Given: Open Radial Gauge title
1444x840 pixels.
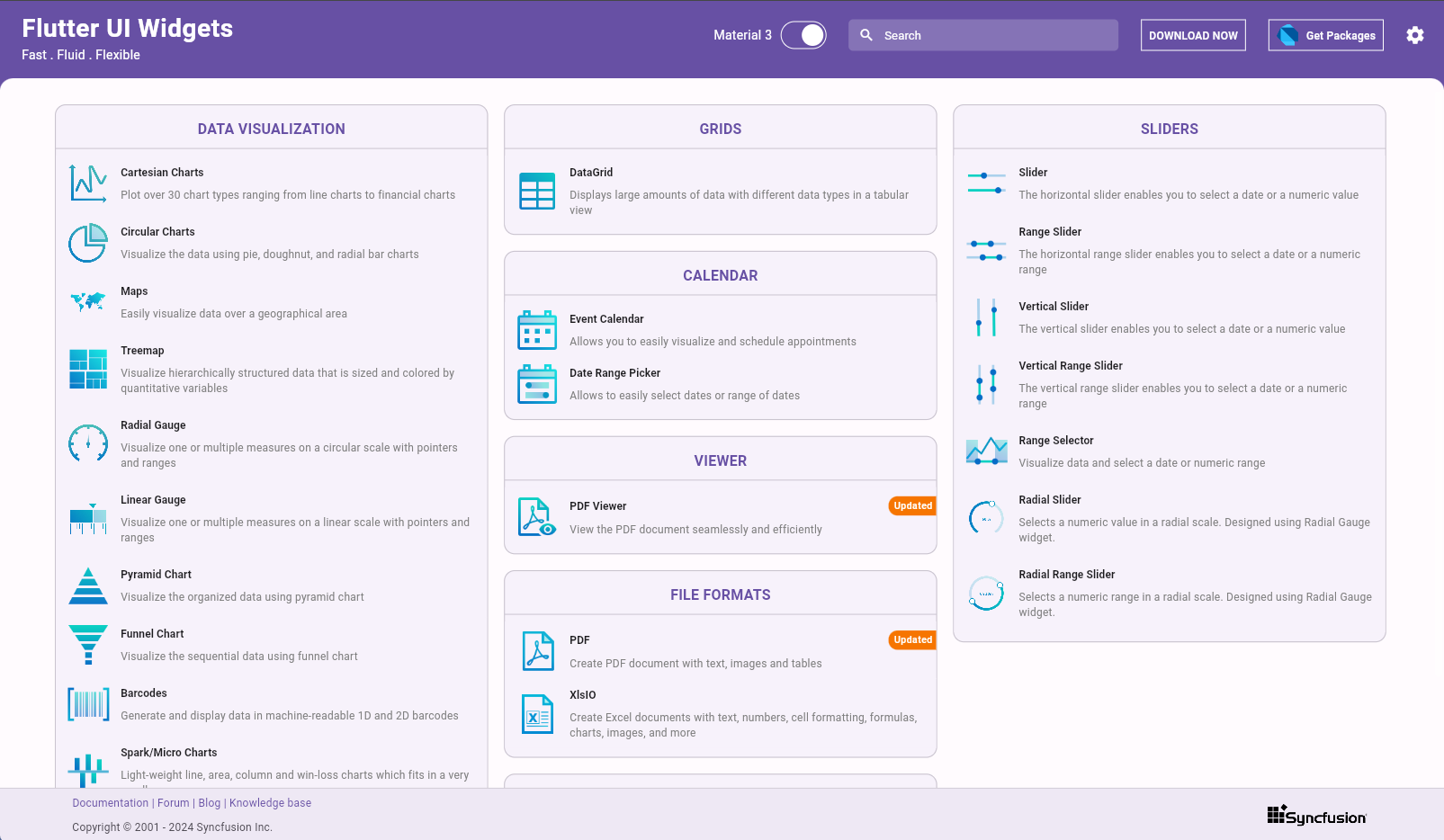Looking at the screenshot, I should [x=153, y=425].
